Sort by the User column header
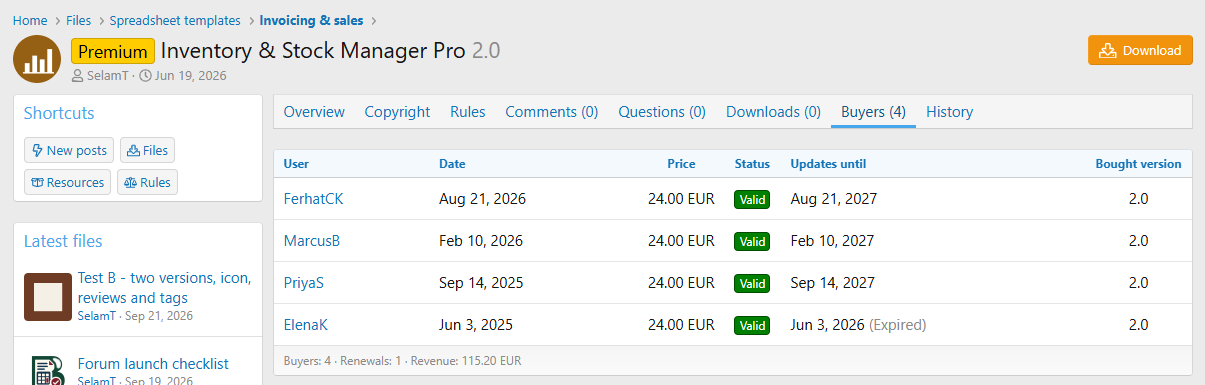 tap(296, 164)
